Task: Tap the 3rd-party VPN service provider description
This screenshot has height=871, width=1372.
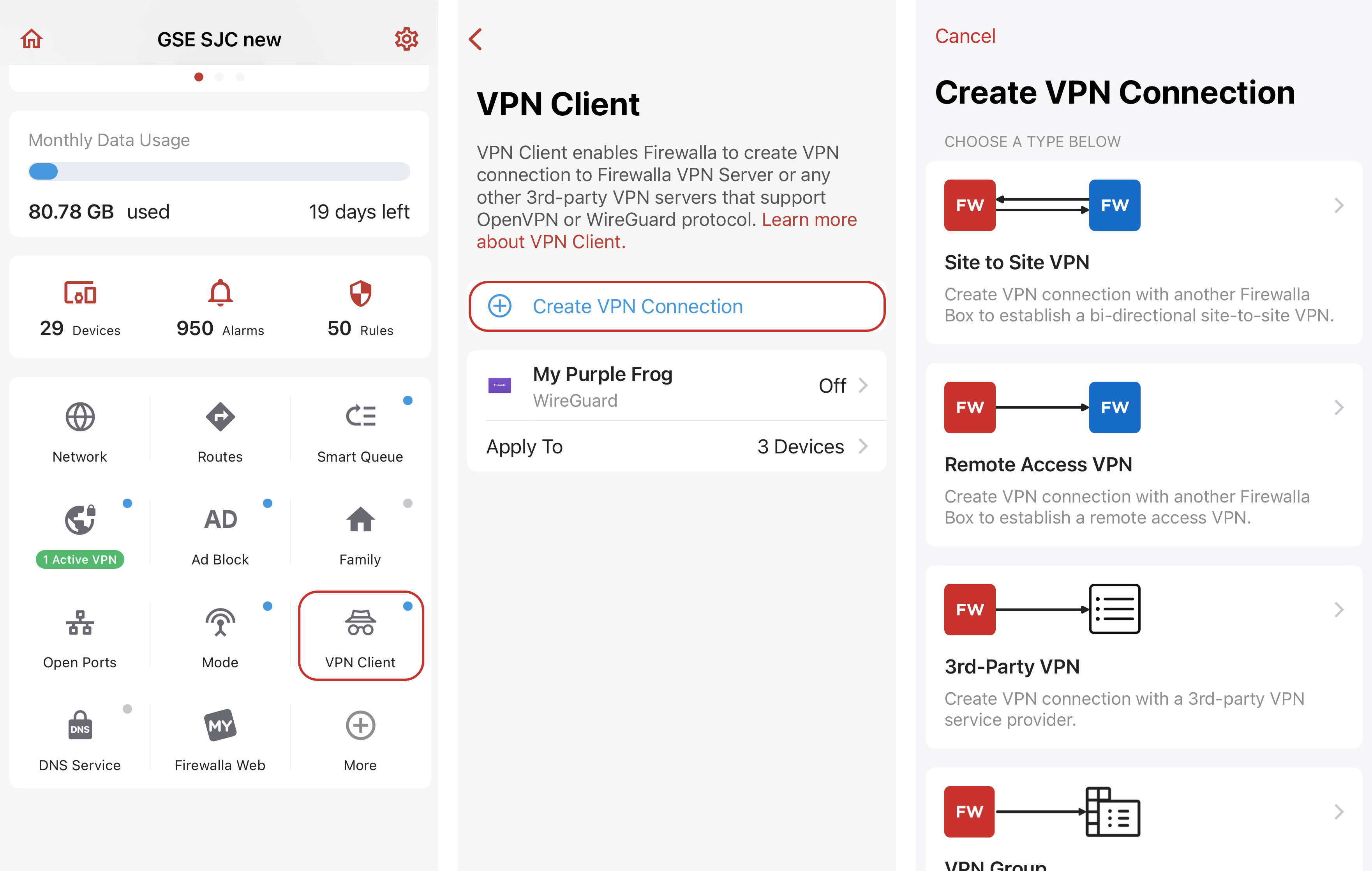Action: click(1124, 709)
